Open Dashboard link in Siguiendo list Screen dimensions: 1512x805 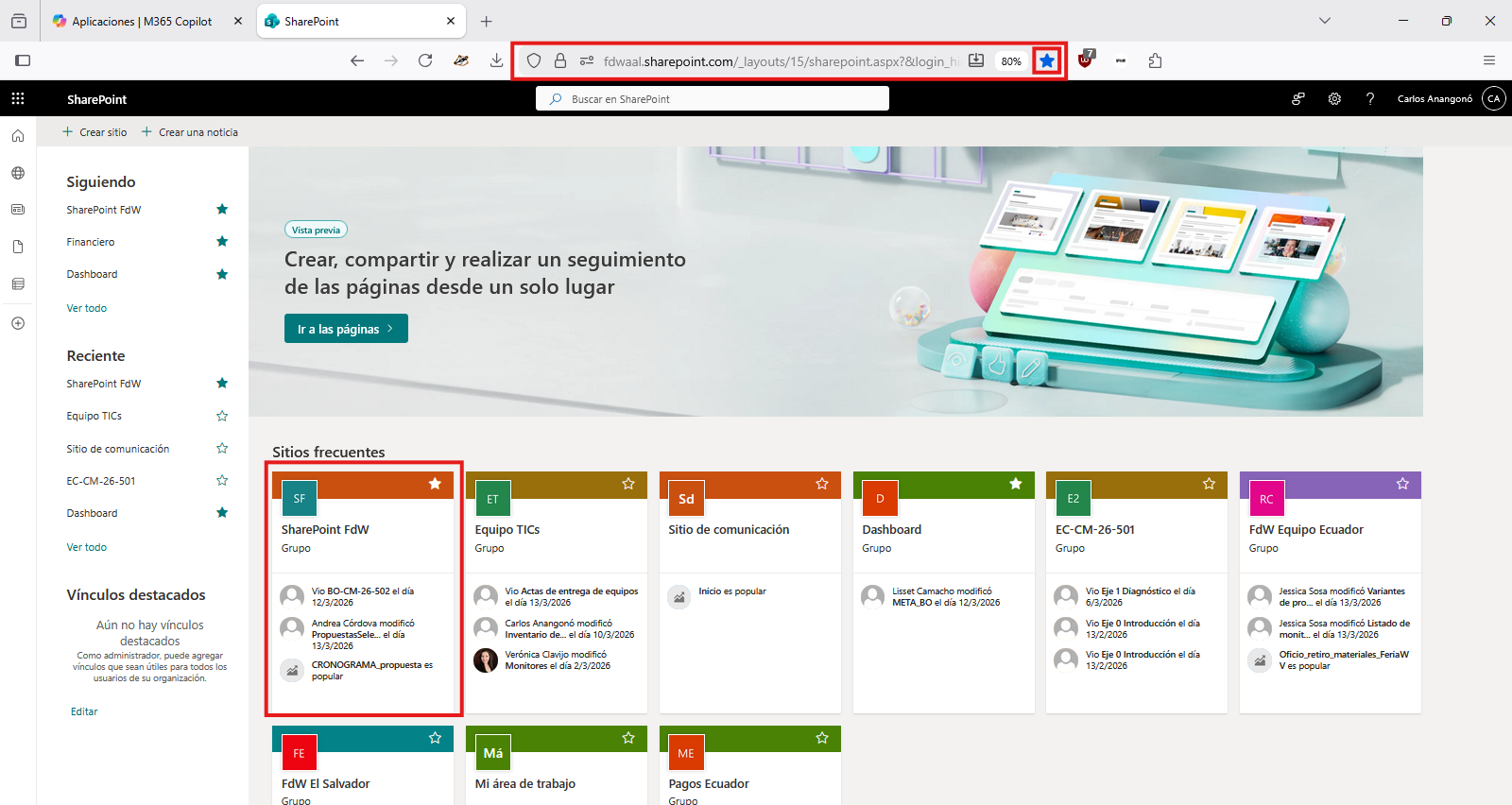coord(93,274)
